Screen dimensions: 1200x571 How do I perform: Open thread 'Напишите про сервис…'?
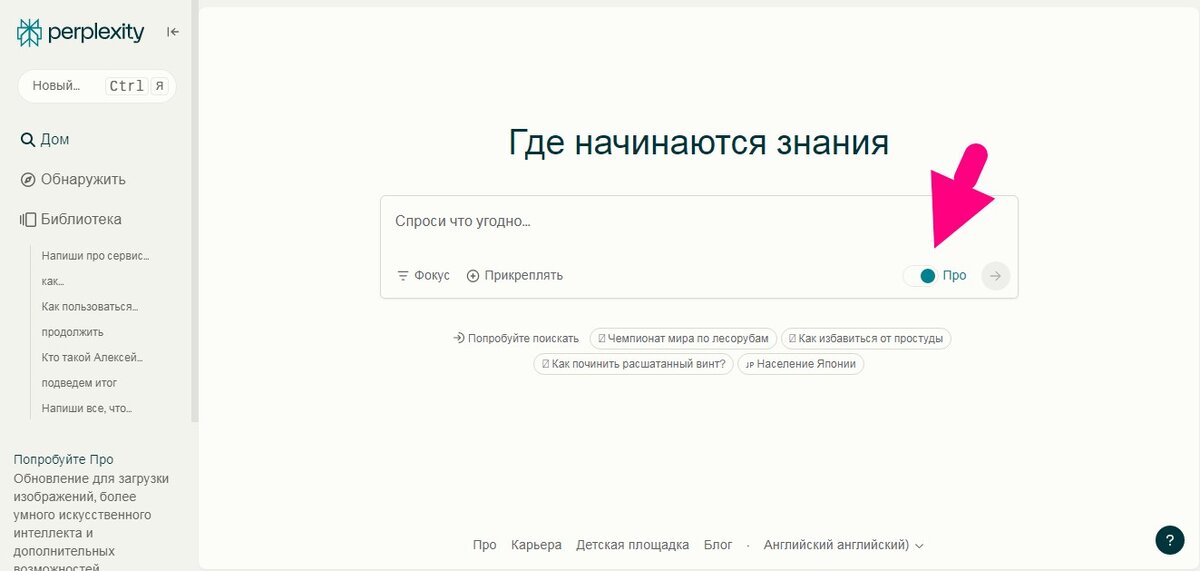click(x=95, y=256)
